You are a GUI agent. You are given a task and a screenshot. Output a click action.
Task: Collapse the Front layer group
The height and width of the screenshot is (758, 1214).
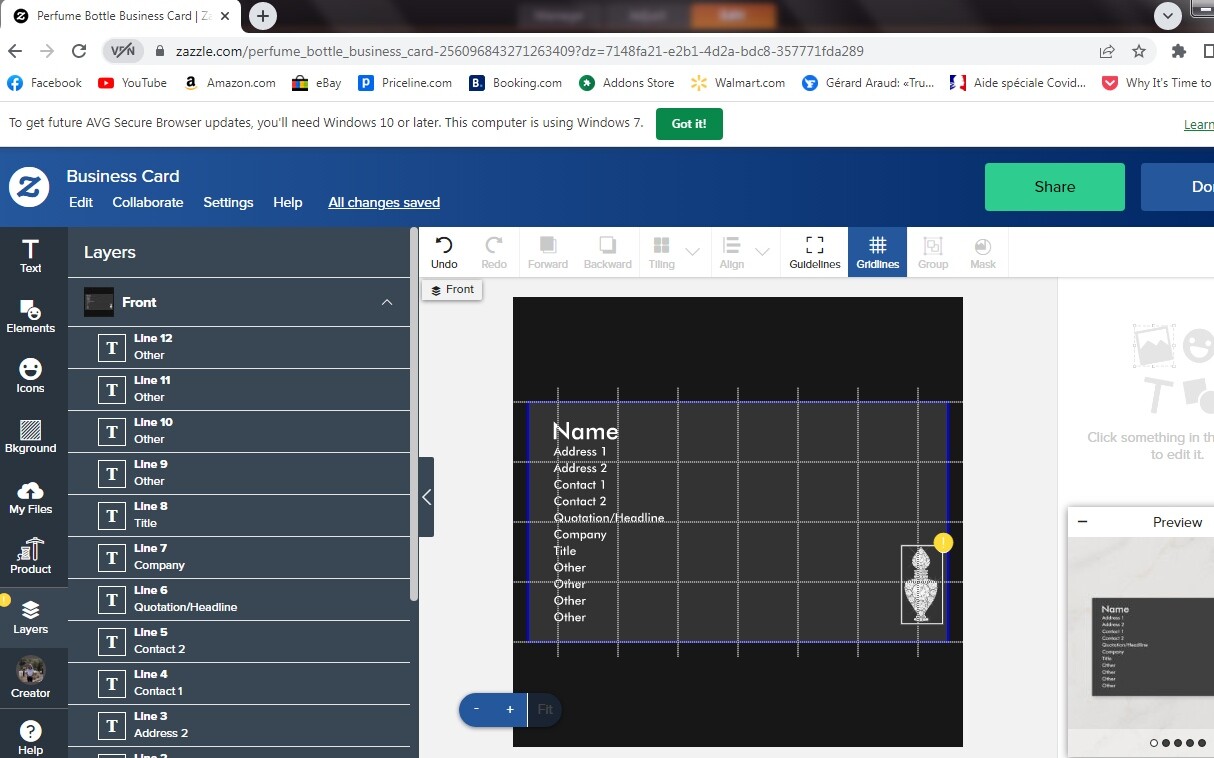[x=387, y=302]
